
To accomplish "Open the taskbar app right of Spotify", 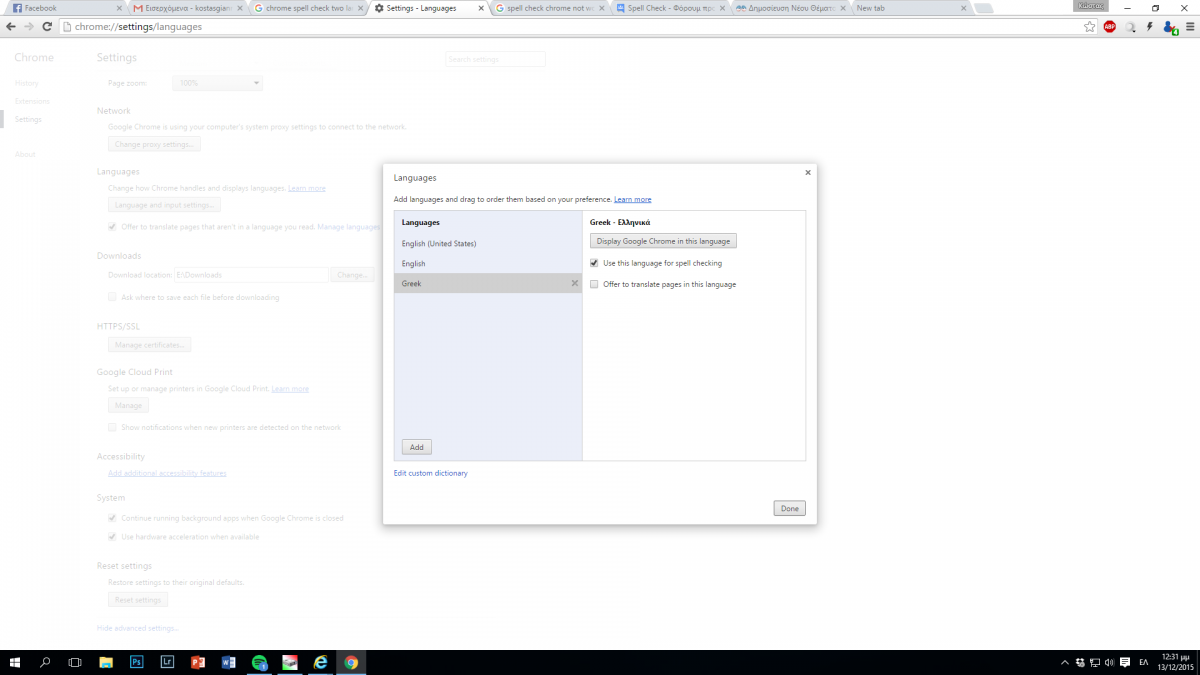I will click(x=289, y=662).
